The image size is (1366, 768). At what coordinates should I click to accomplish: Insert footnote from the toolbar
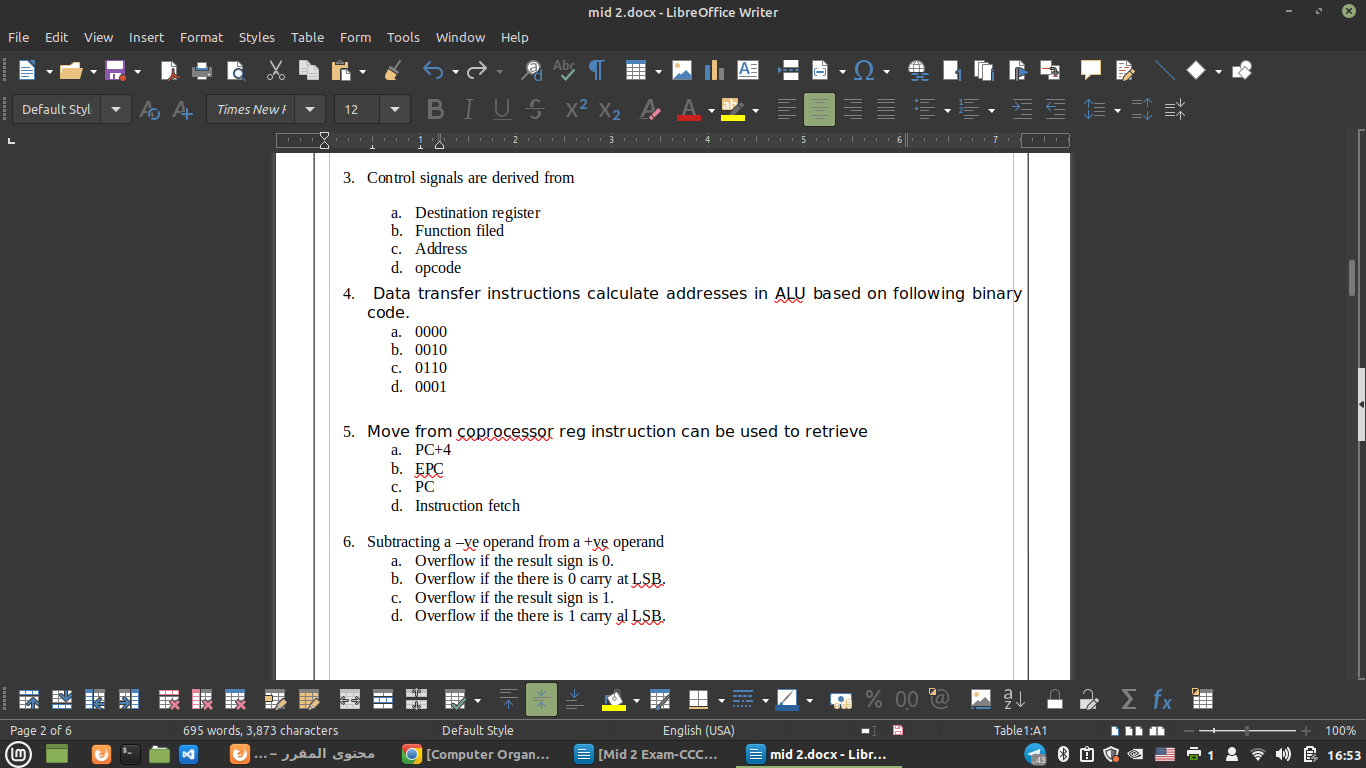tap(950, 70)
